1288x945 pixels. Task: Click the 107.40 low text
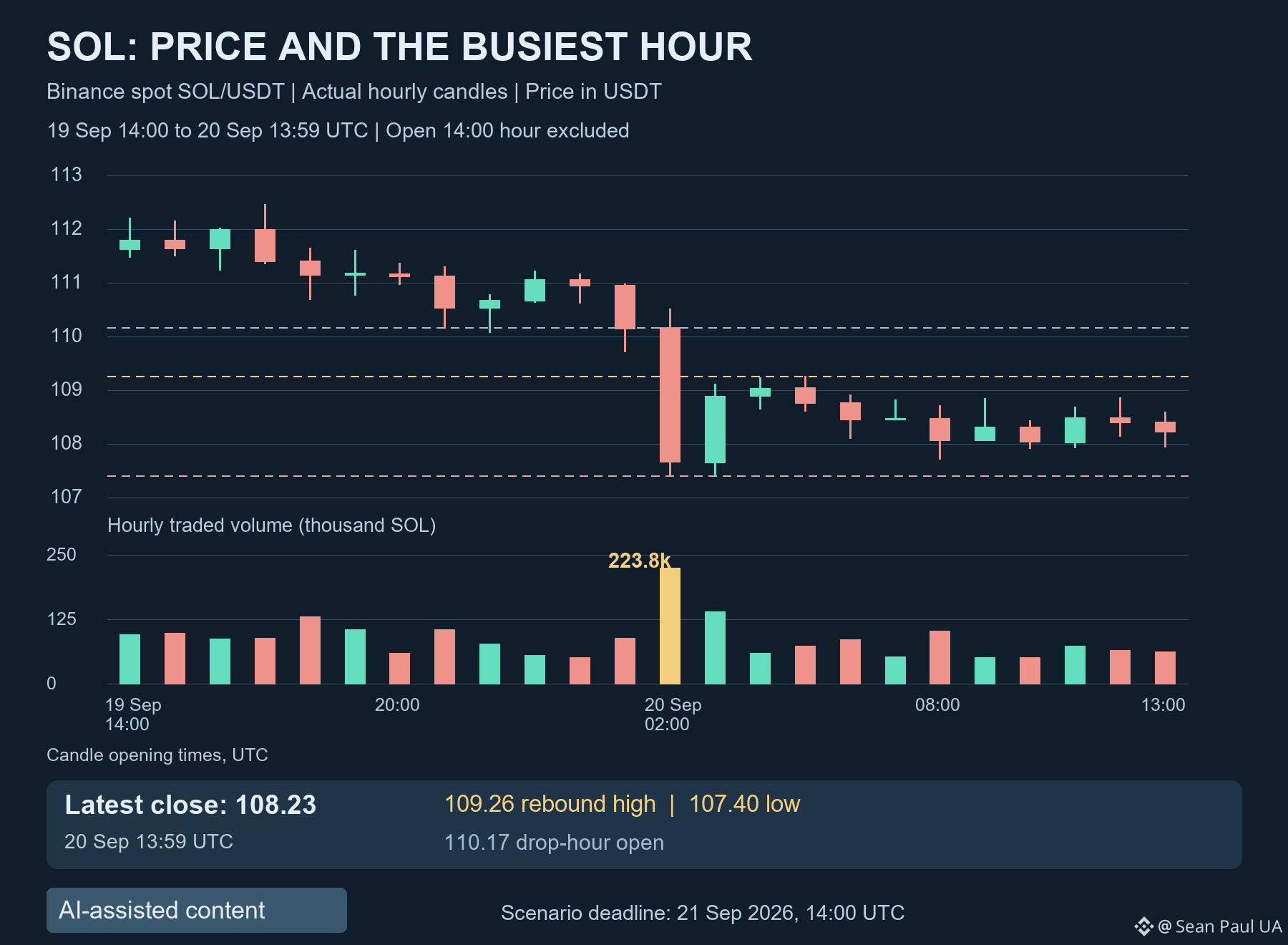744,804
